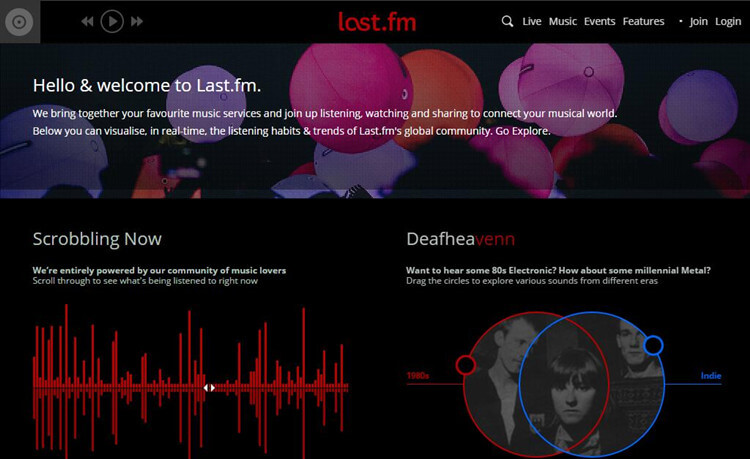
Task: Click the white scrubber handle on waveform
Action: point(209,388)
